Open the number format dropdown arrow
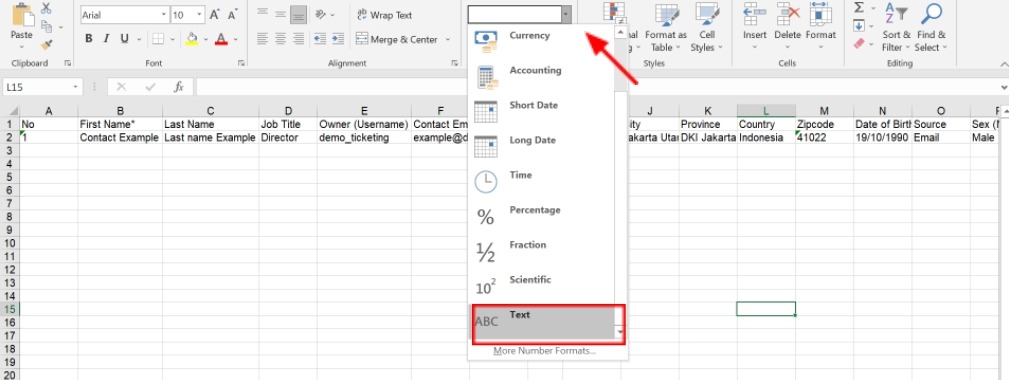 pos(566,14)
